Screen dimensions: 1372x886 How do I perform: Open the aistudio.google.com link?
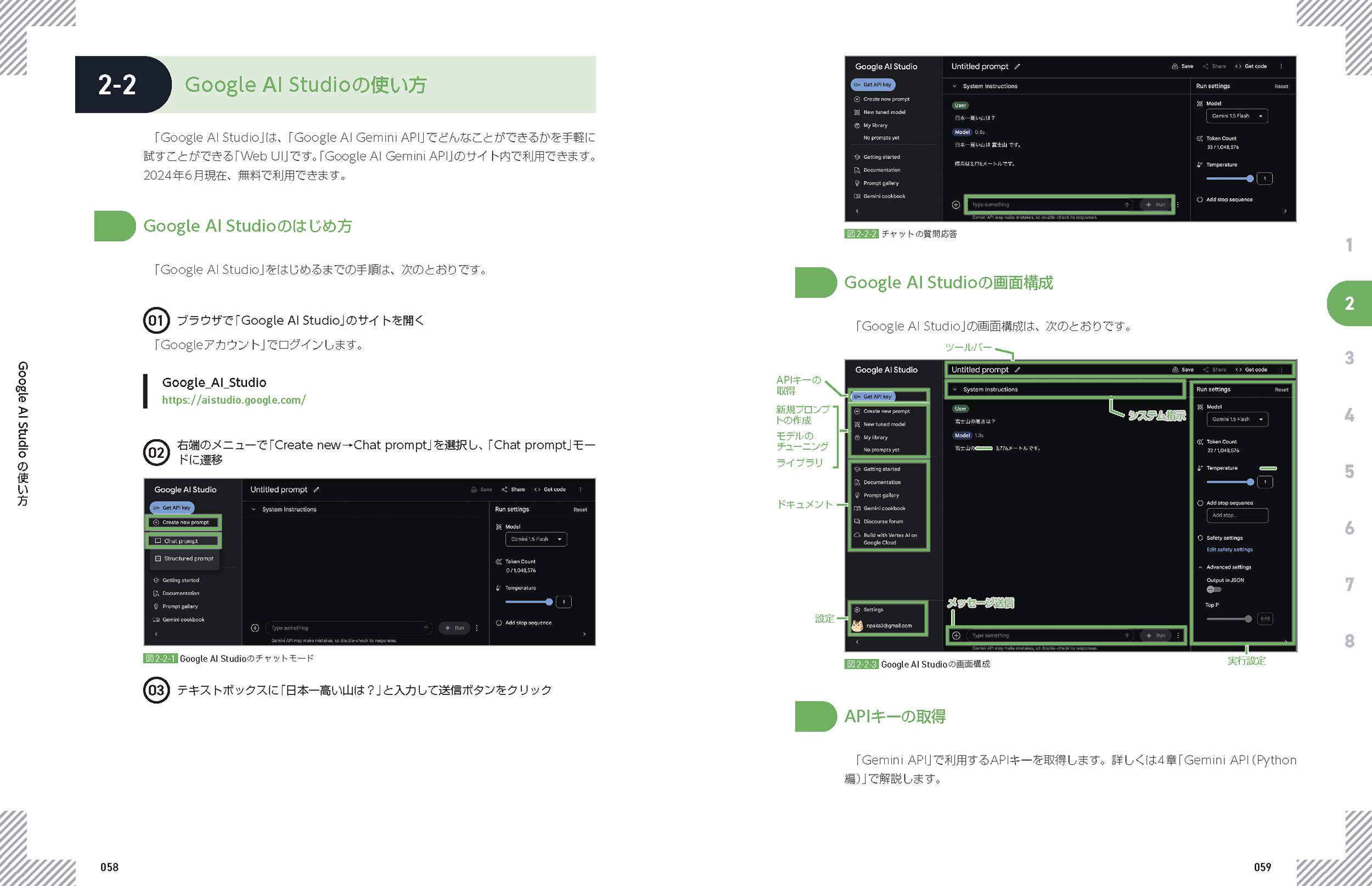[x=233, y=400]
